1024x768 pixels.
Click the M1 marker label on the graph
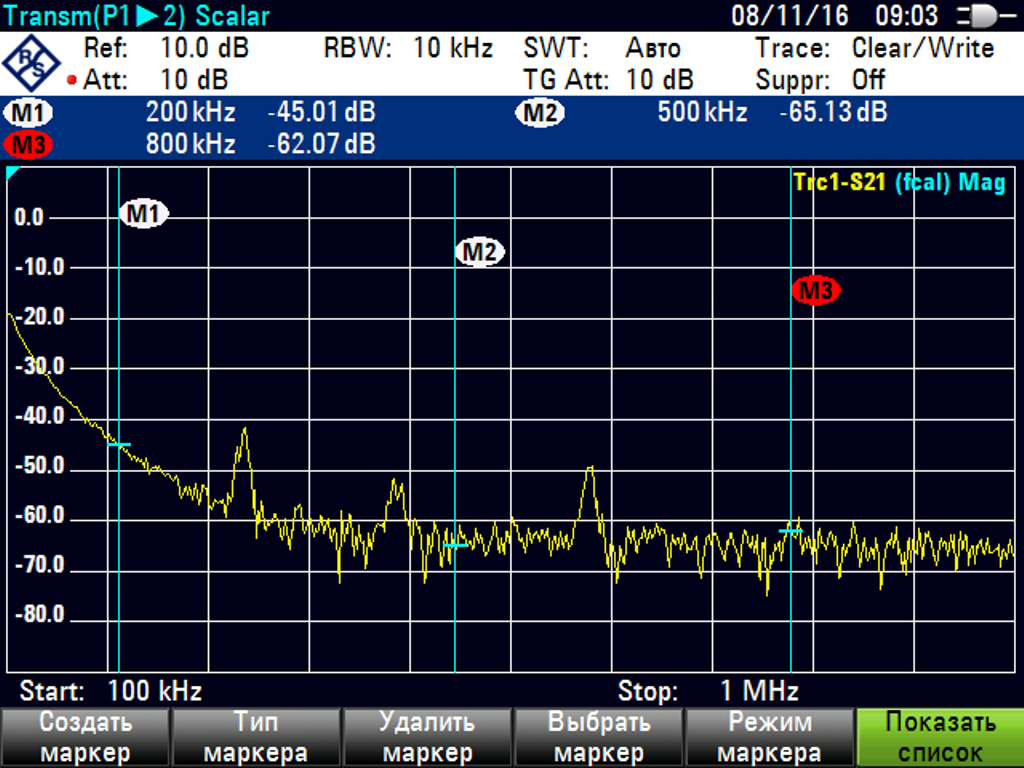144,213
